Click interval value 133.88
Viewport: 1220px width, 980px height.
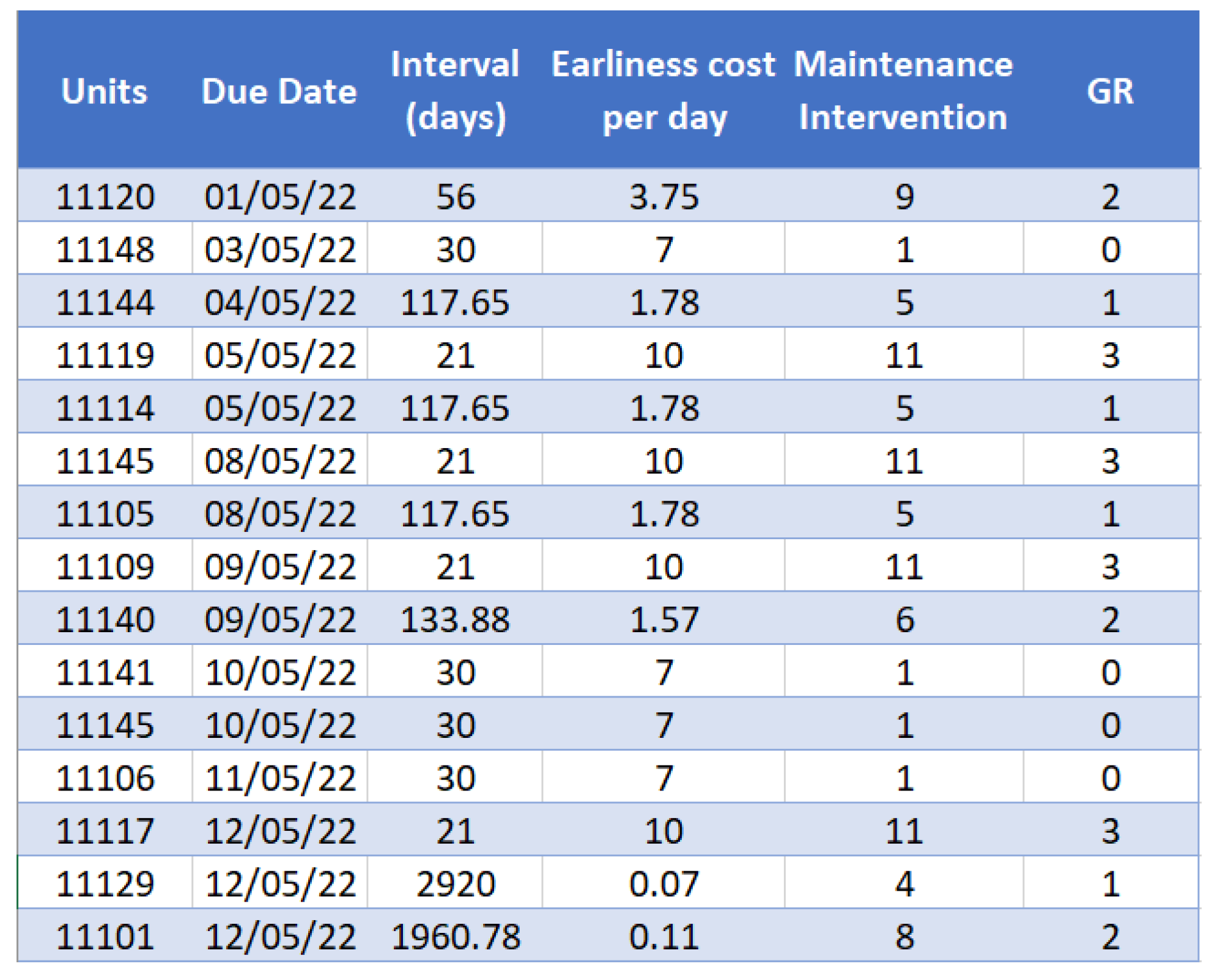pos(455,619)
